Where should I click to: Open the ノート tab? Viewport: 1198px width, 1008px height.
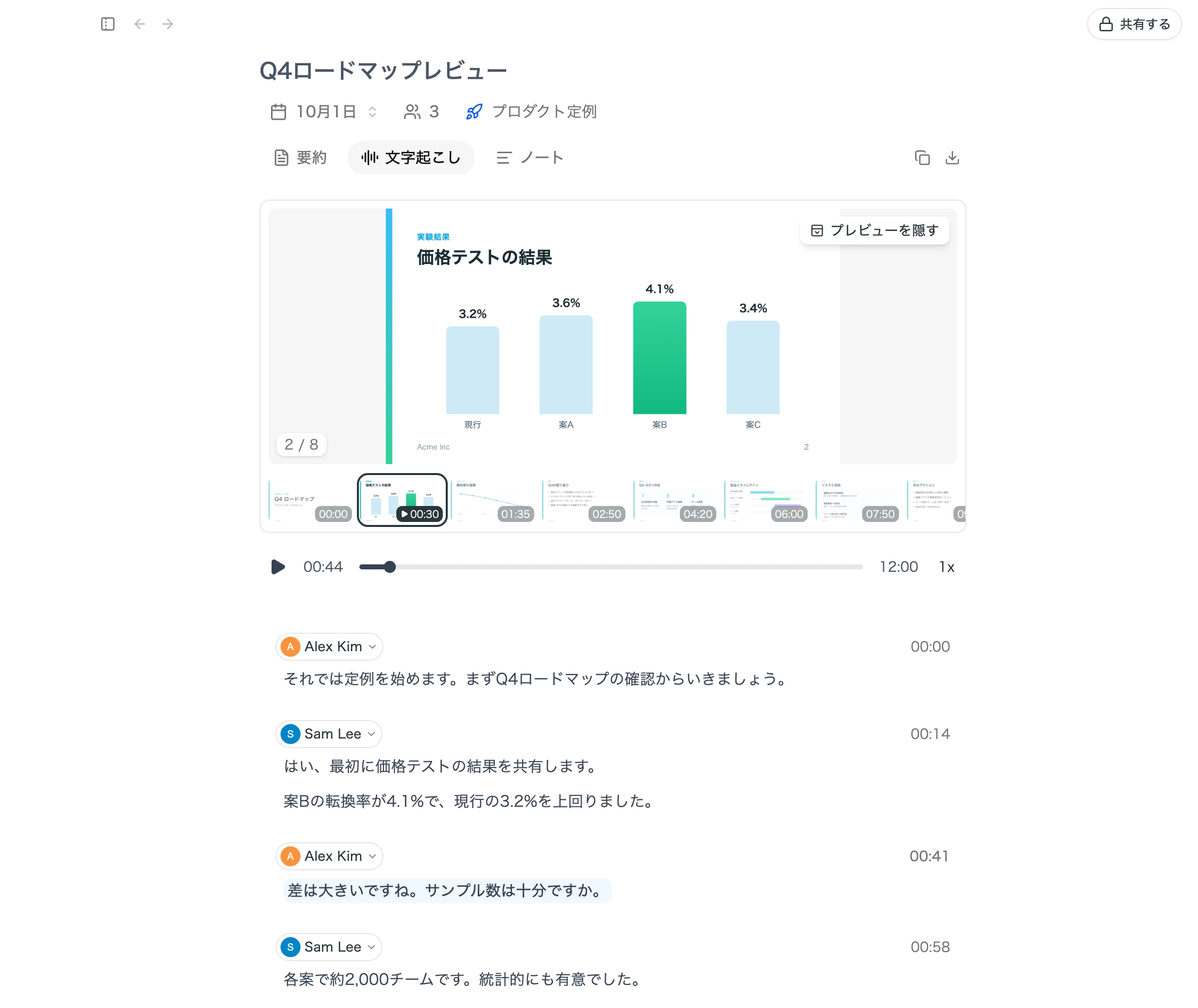(530, 158)
